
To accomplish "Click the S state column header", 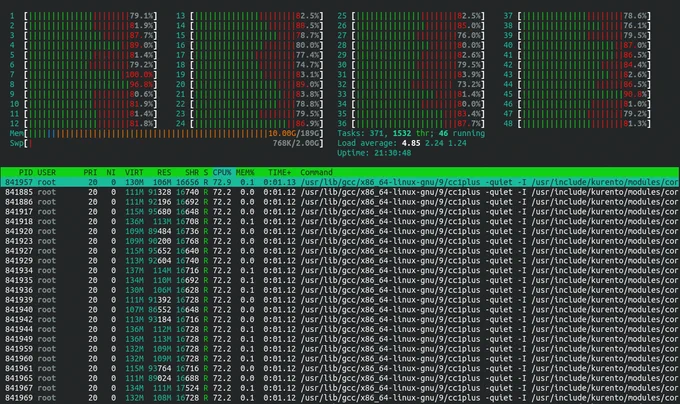I will tap(206, 172).
